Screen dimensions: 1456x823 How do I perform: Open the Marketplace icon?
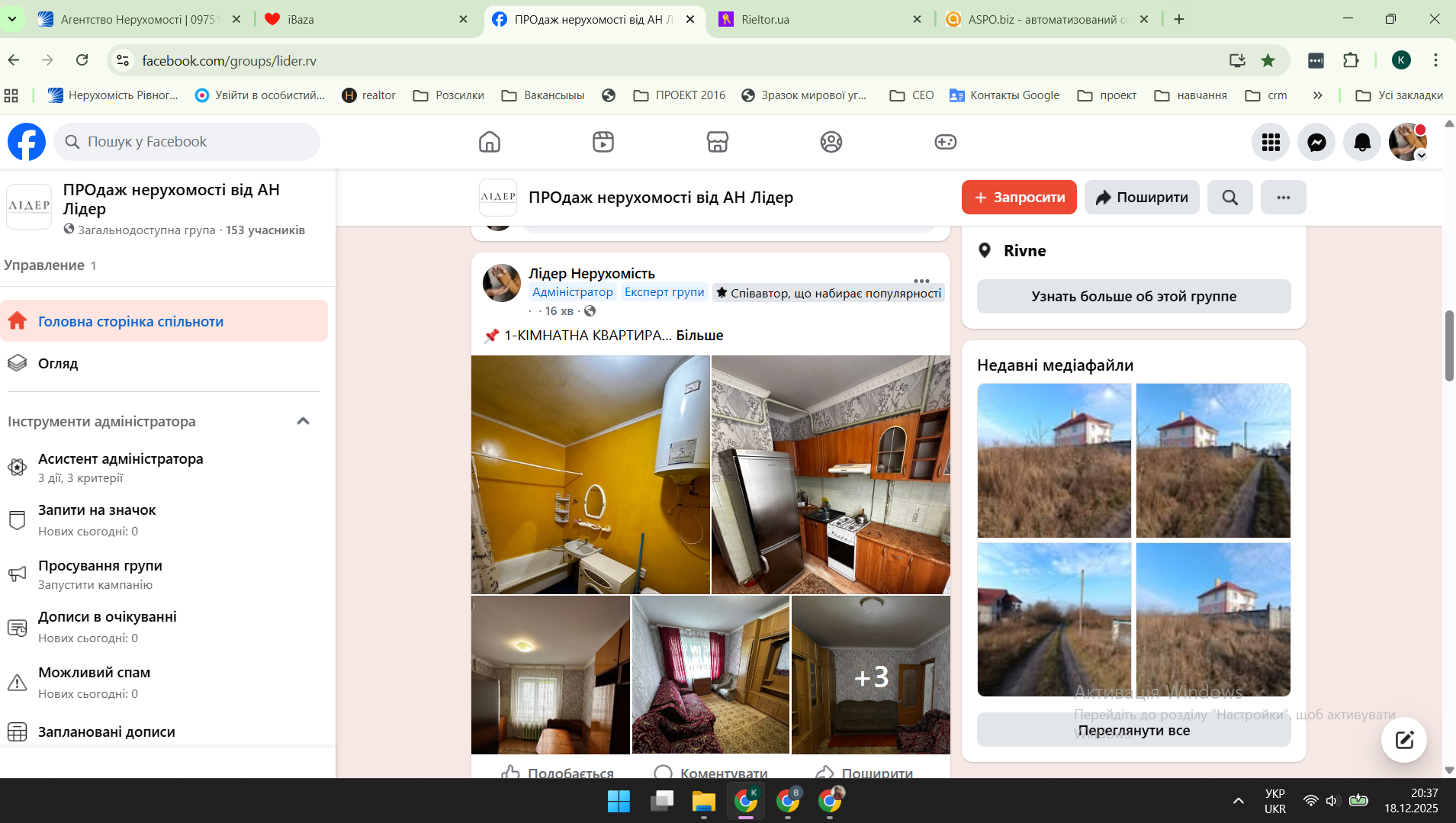[717, 142]
